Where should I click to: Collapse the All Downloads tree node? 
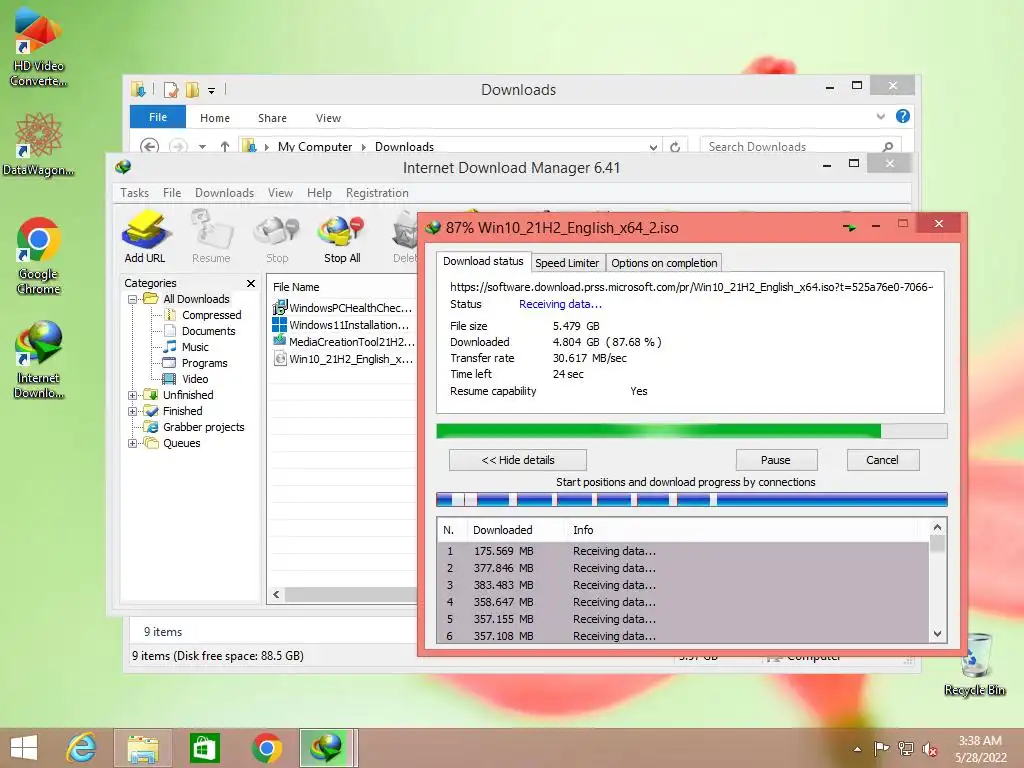(133, 299)
